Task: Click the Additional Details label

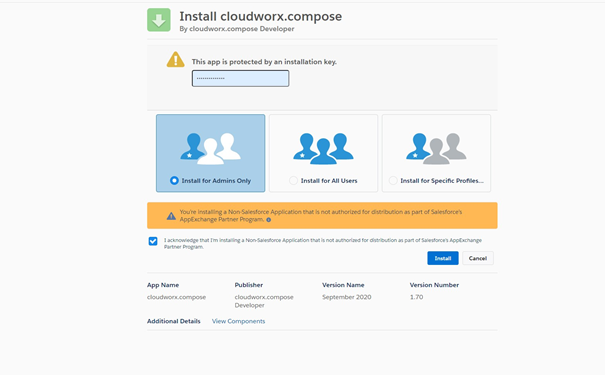Action: point(174,321)
